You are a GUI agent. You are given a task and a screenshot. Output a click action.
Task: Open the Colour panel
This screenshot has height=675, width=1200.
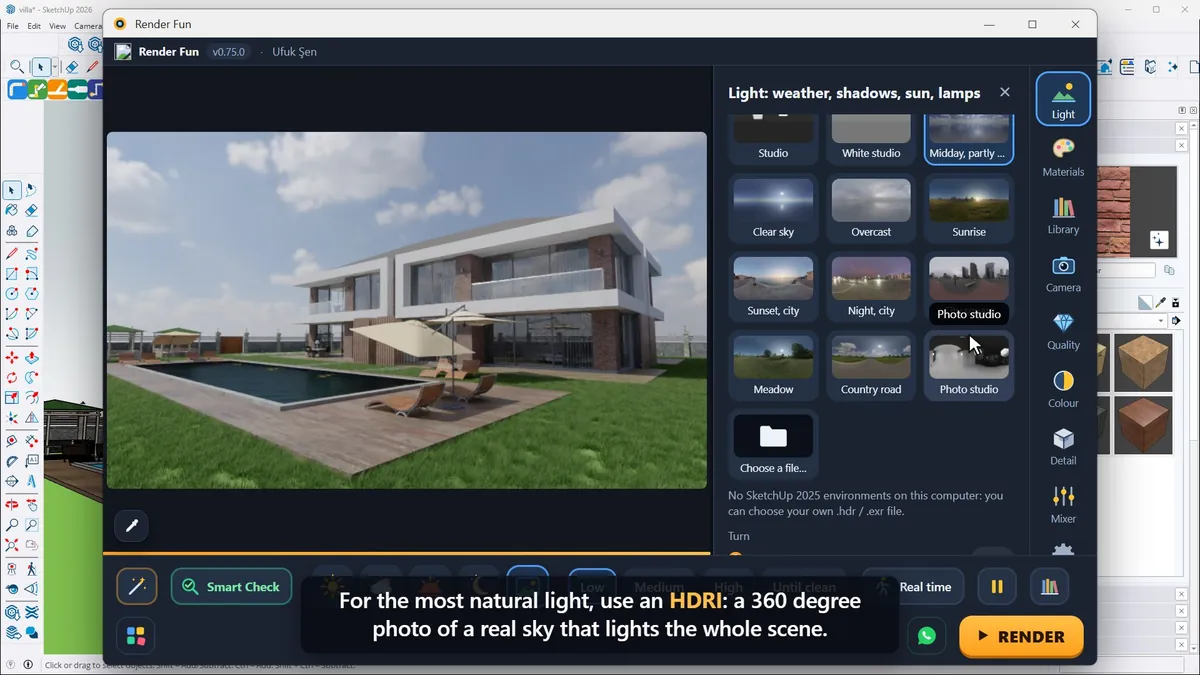pyautogui.click(x=1063, y=389)
